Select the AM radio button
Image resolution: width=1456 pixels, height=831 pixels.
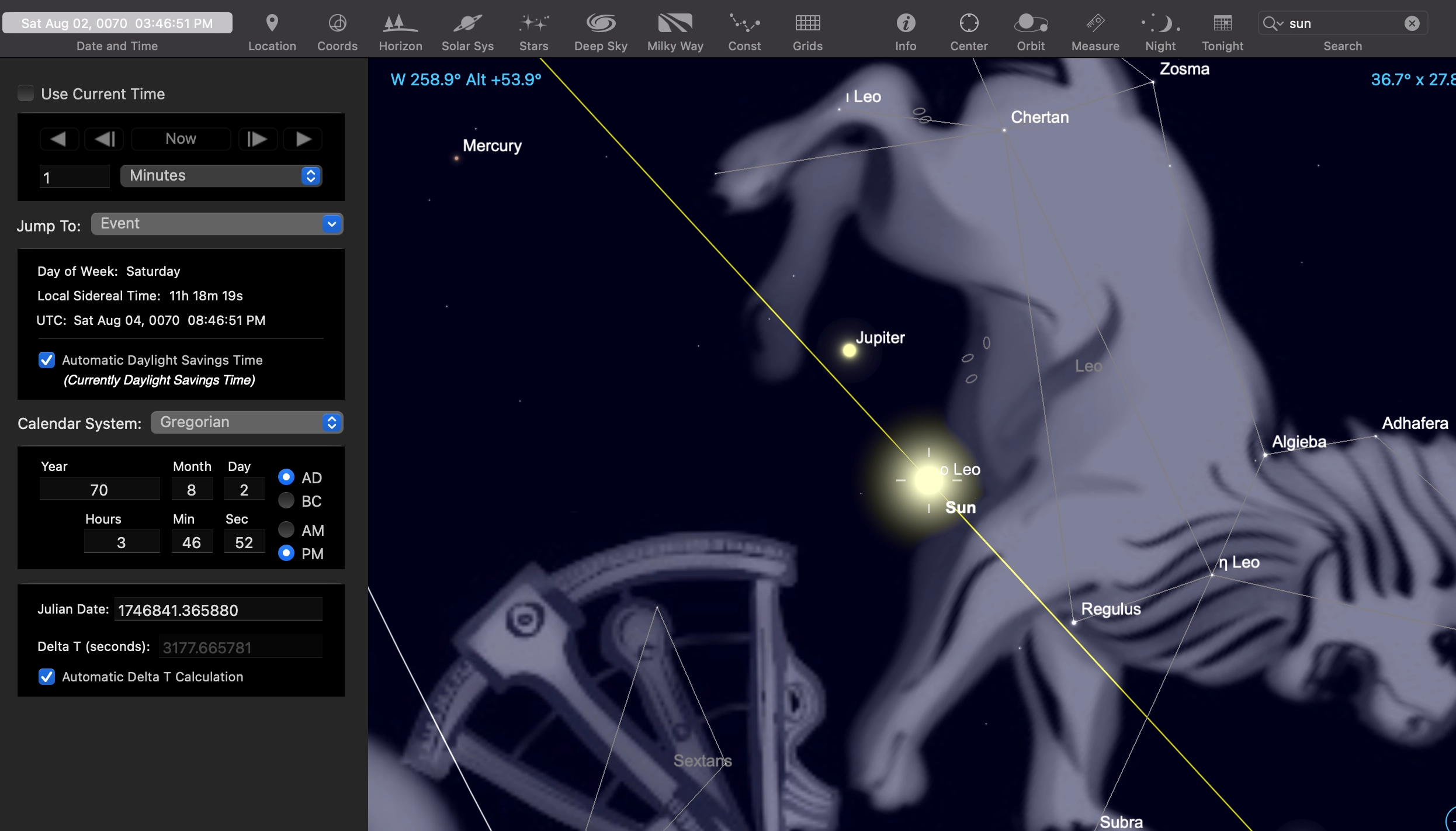(x=286, y=530)
